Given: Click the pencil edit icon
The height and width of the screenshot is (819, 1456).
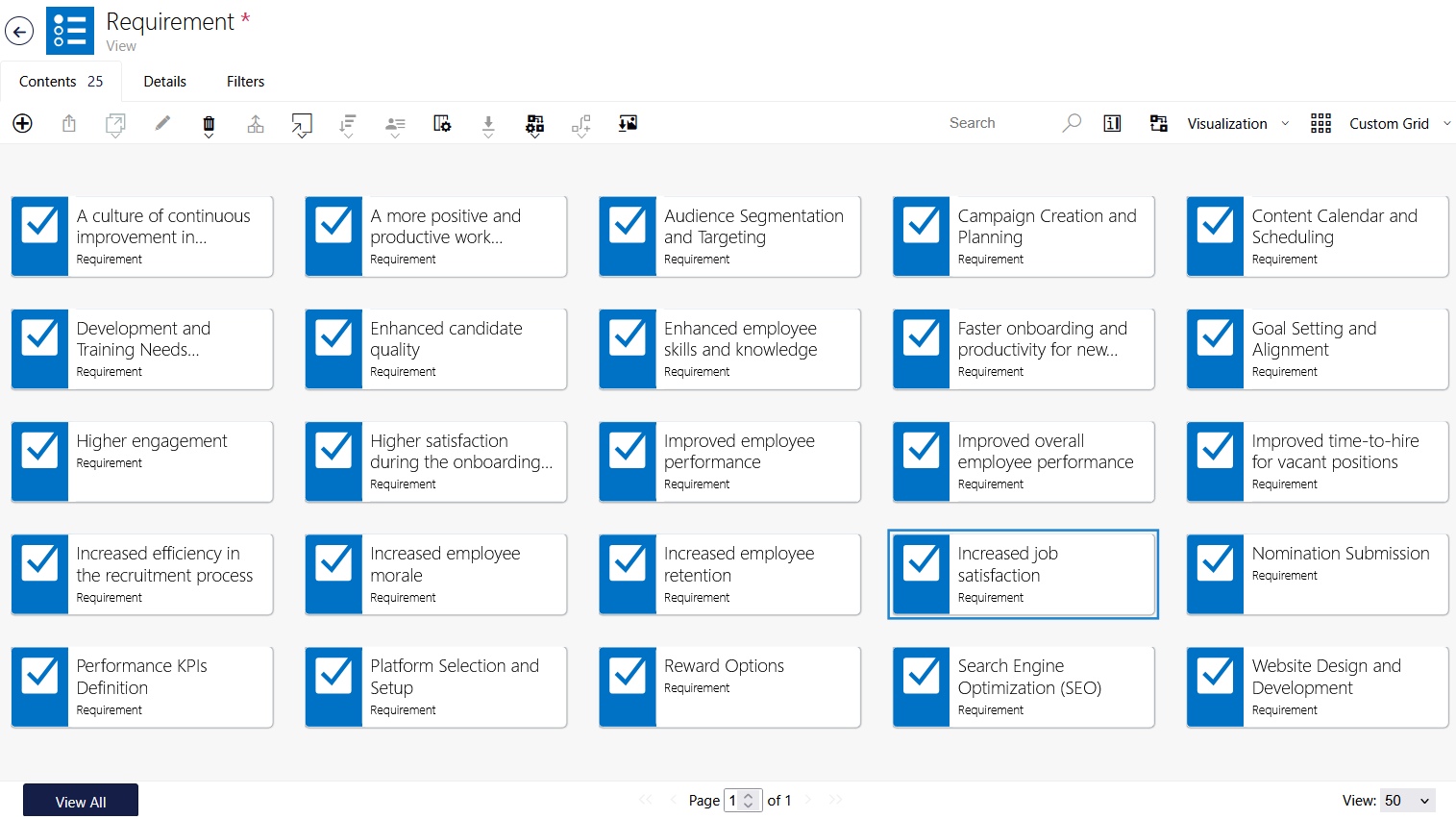Looking at the screenshot, I should pos(162,123).
